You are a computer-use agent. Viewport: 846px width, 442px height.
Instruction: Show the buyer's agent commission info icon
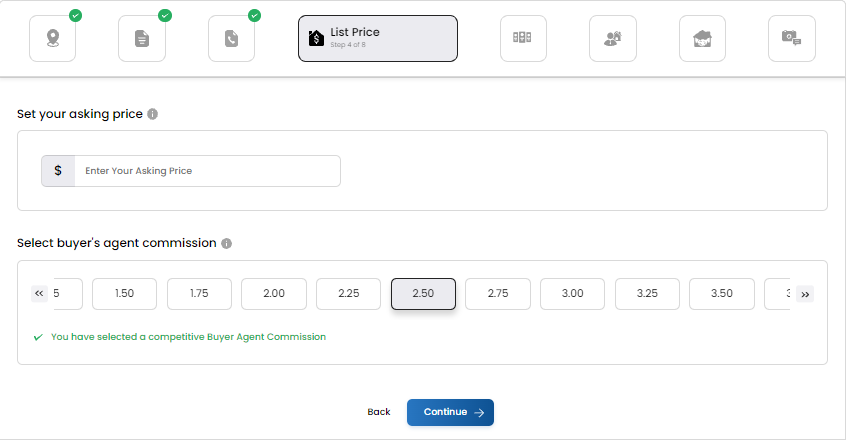point(227,243)
